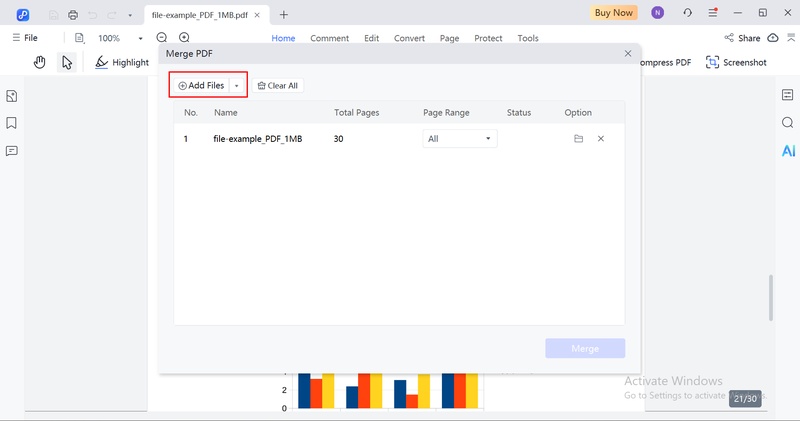The width and height of the screenshot is (800, 421).
Task: Click the Merge button
Action: (x=585, y=348)
